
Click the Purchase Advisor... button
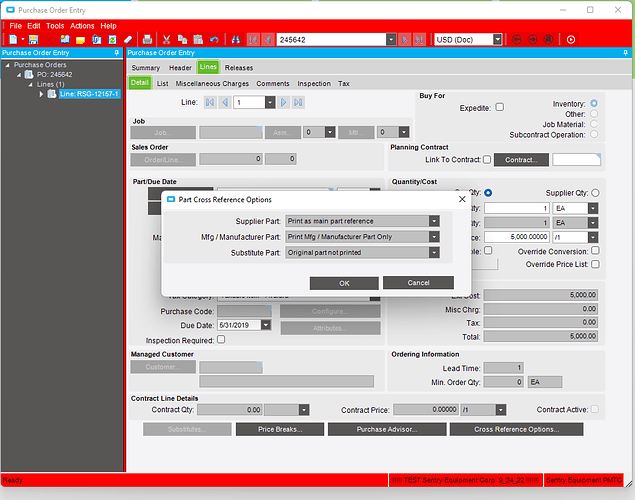click(387, 429)
